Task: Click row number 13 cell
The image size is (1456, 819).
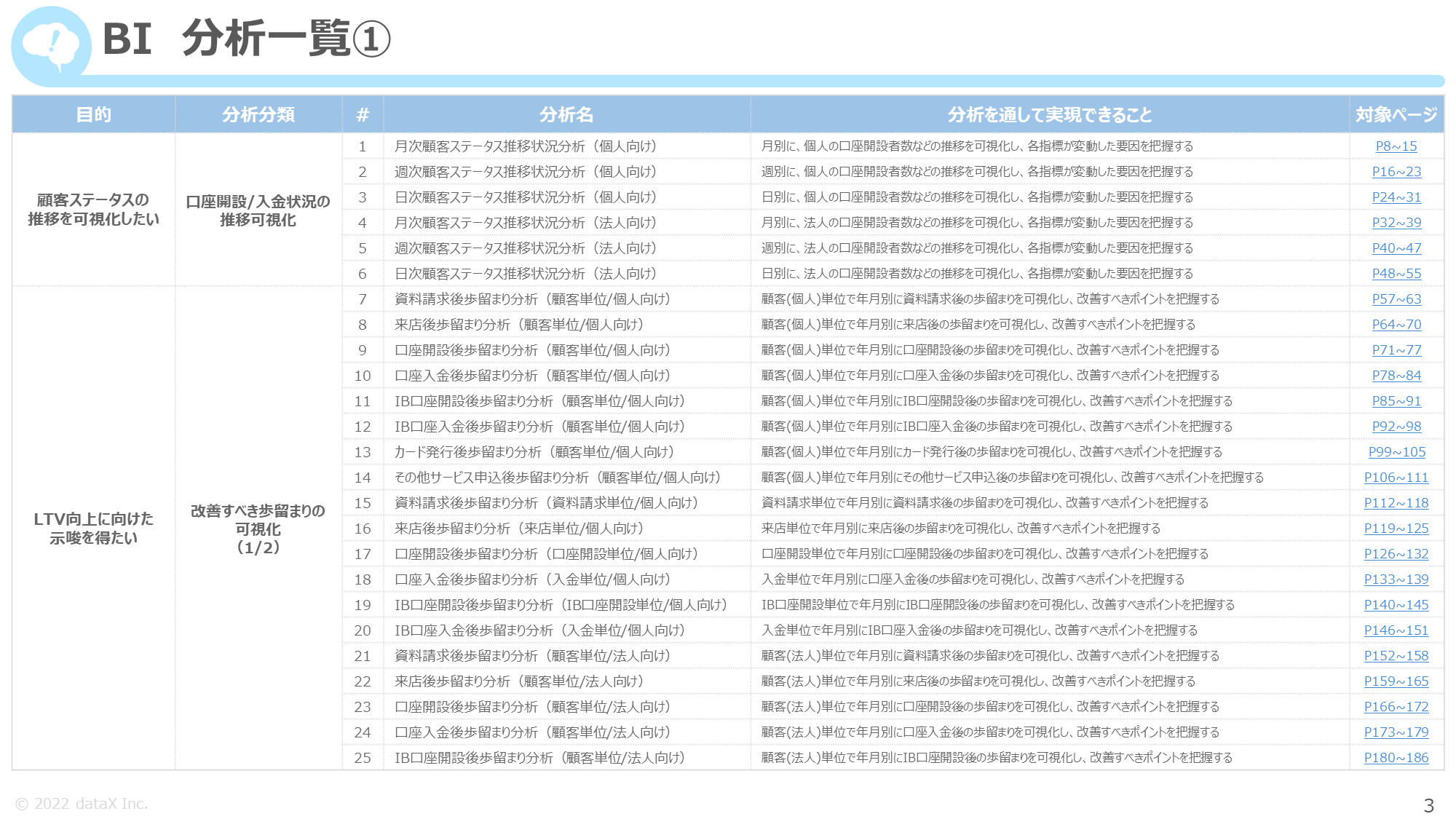Action: pos(363,452)
